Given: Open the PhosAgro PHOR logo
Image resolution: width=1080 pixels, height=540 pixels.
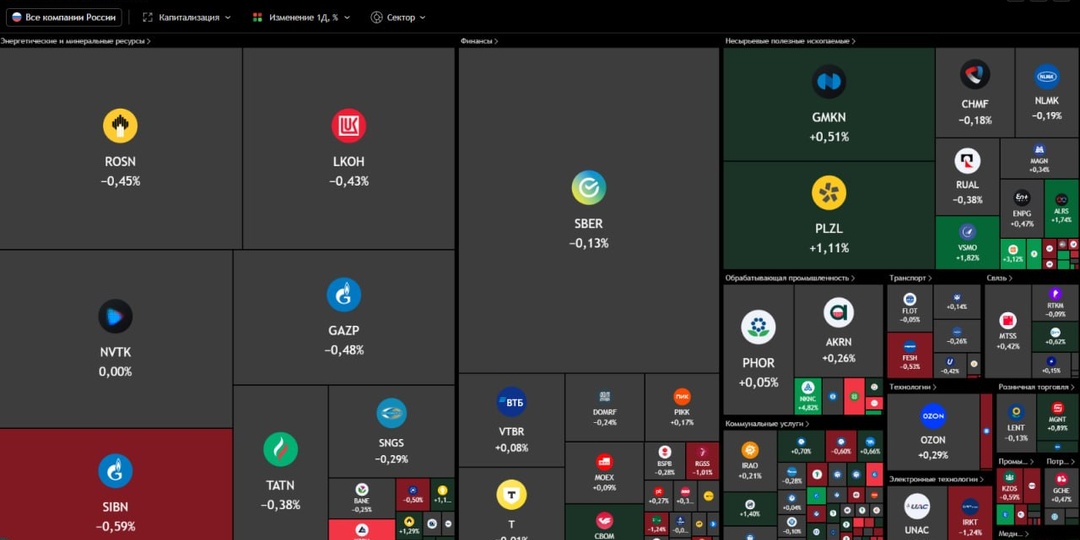Looking at the screenshot, I should pyautogui.click(x=758, y=327).
